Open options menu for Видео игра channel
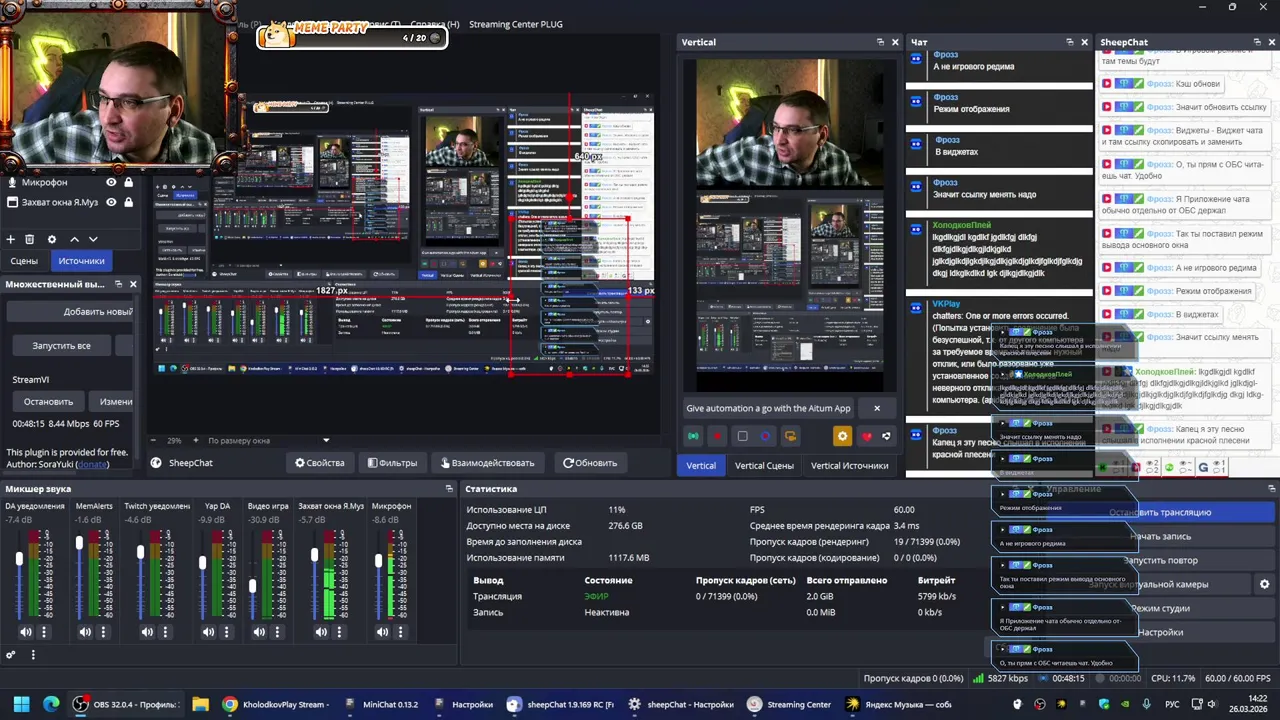 point(277,632)
